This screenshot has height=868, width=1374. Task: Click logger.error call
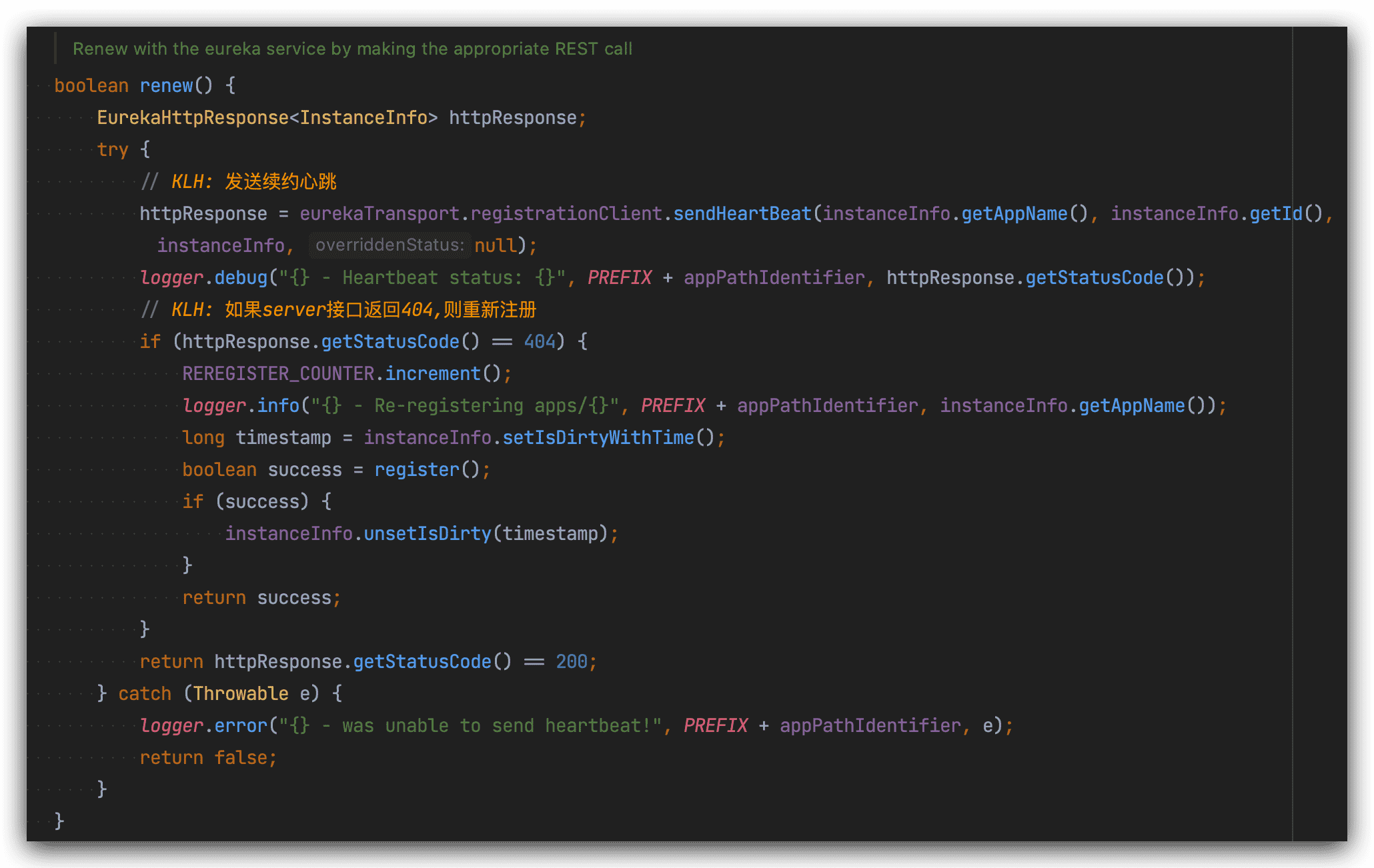[203, 725]
